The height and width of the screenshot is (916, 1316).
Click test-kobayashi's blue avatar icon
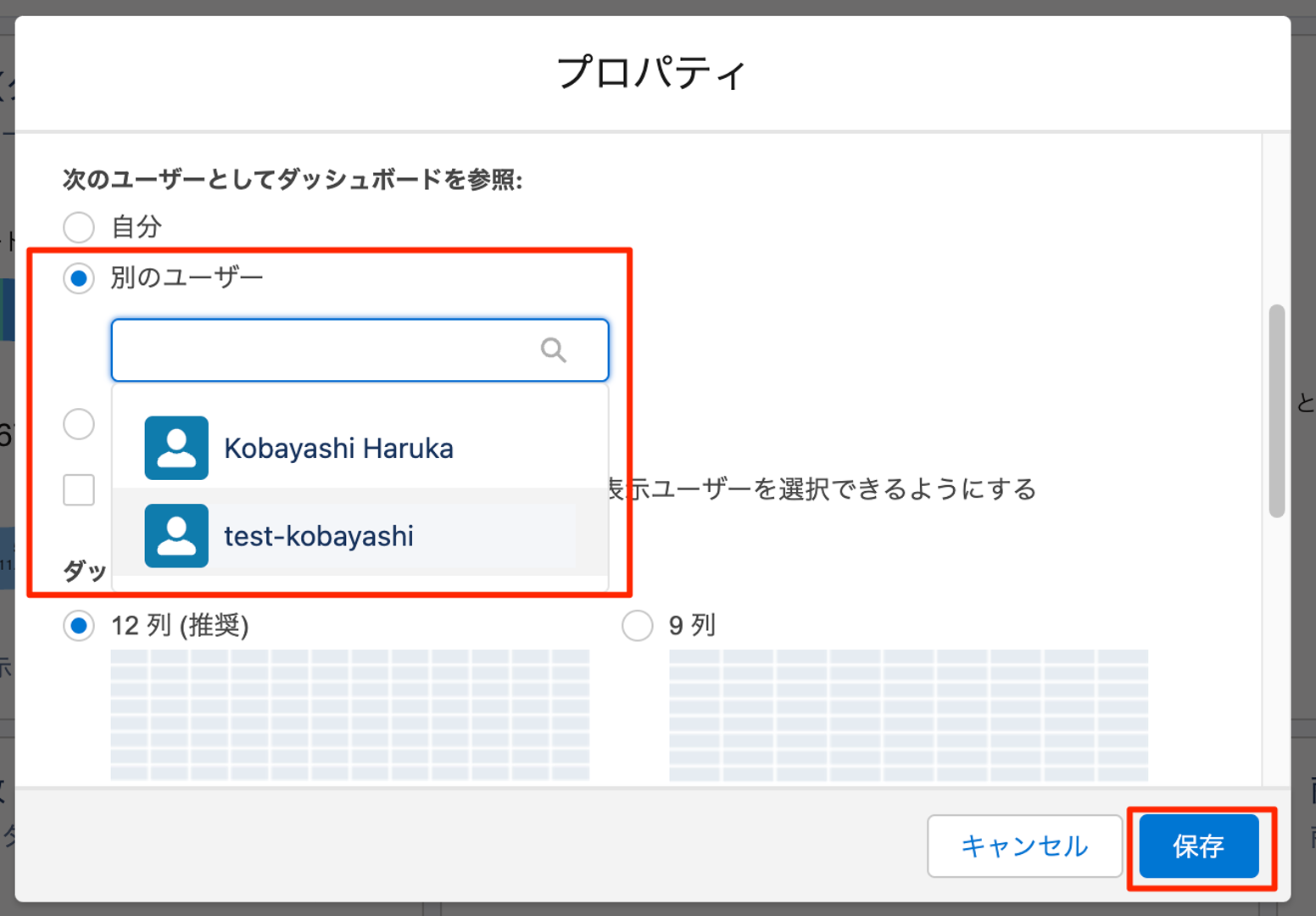[x=176, y=536]
